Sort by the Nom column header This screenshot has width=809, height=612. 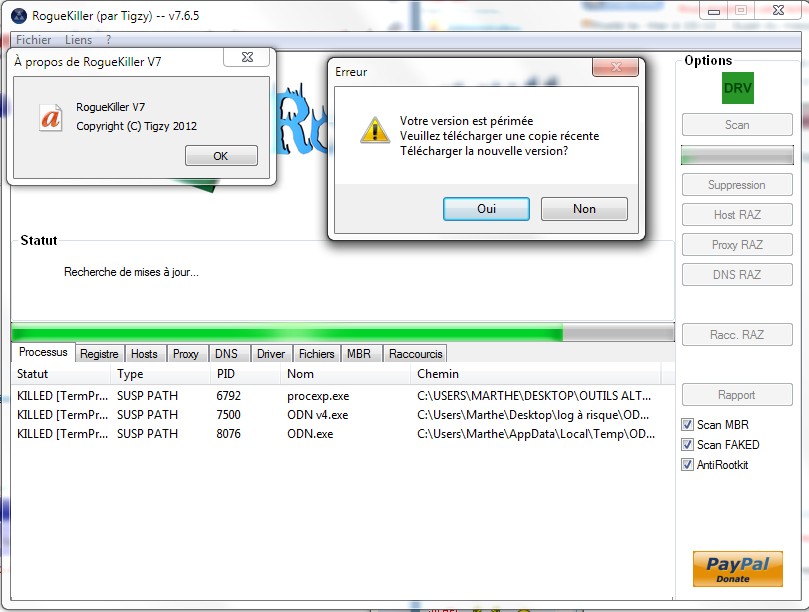346,374
